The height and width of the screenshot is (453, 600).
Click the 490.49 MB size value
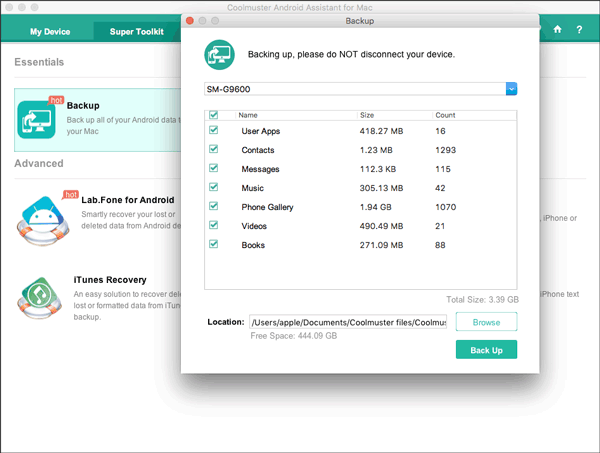[381, 226]
